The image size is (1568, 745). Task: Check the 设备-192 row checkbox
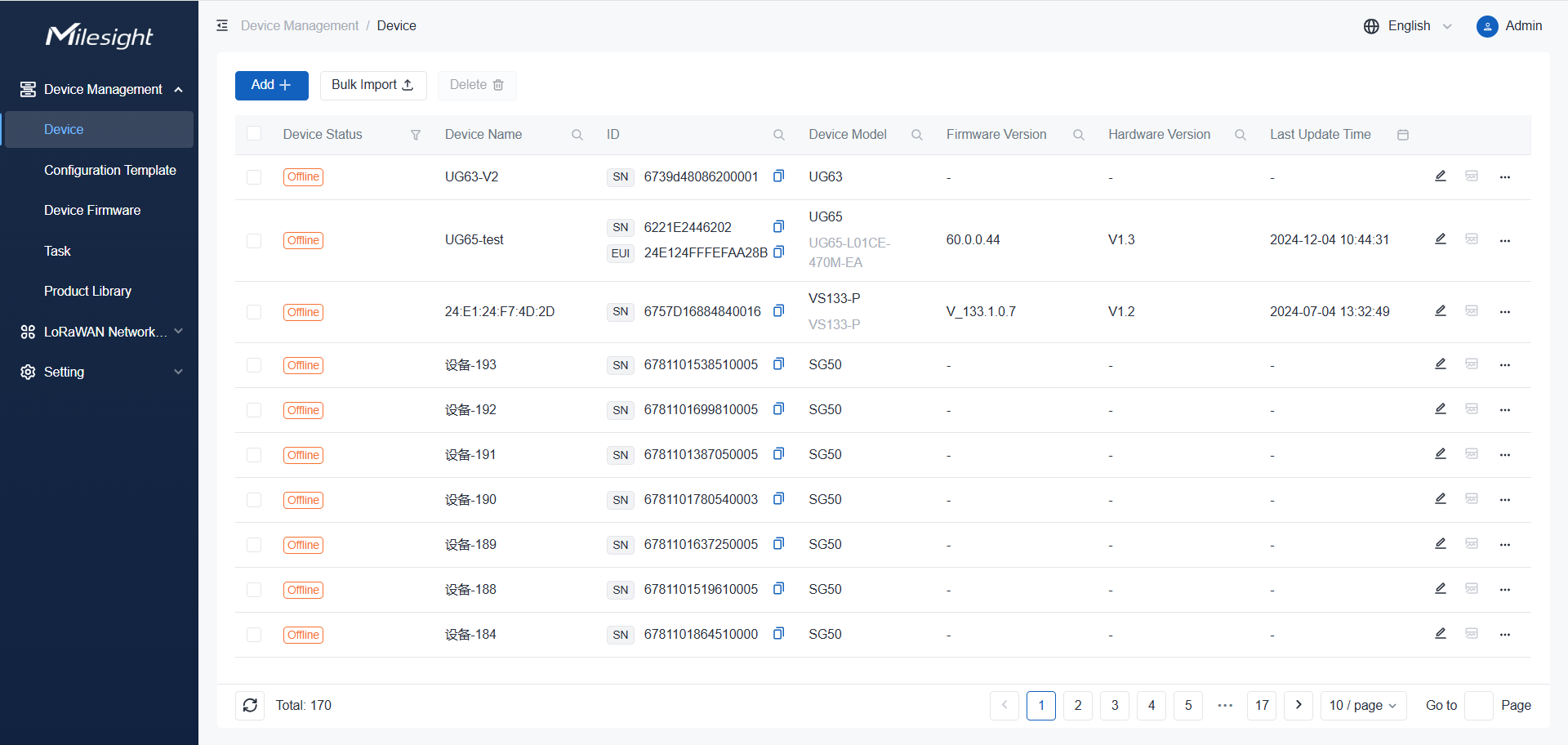coord(254,410)
